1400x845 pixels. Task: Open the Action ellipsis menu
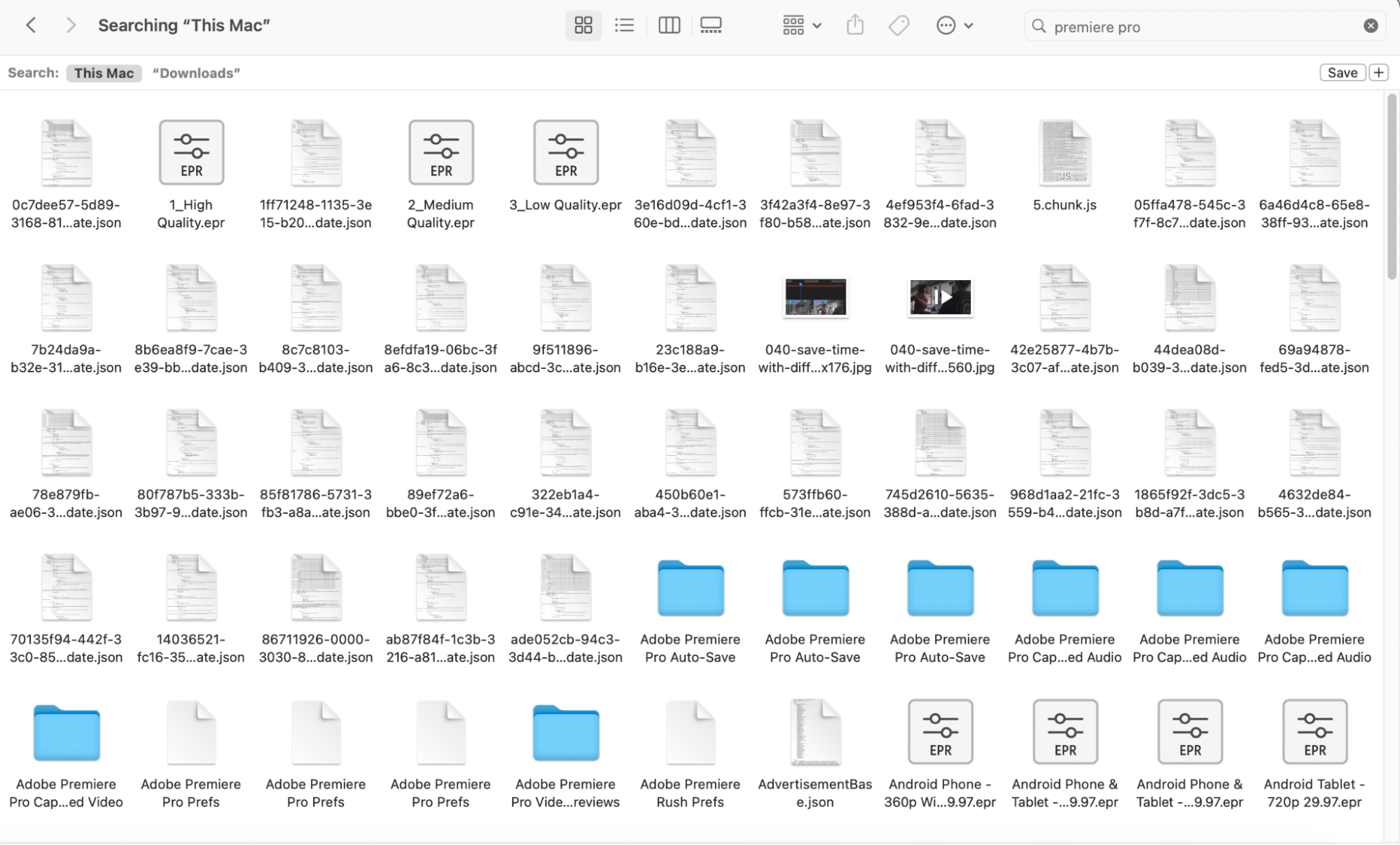[955, 26]
